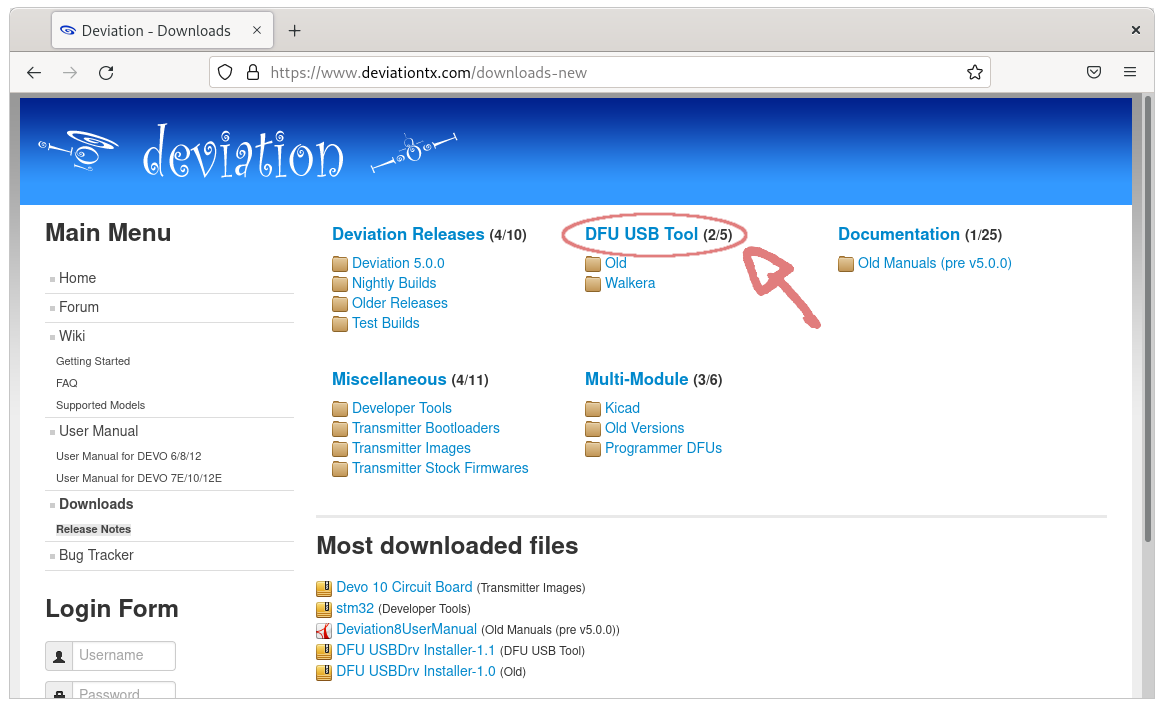Open User Manual for DEVO 6/8/12
The height and width of the screenshot is (708, 1164).
click(128, 456)
